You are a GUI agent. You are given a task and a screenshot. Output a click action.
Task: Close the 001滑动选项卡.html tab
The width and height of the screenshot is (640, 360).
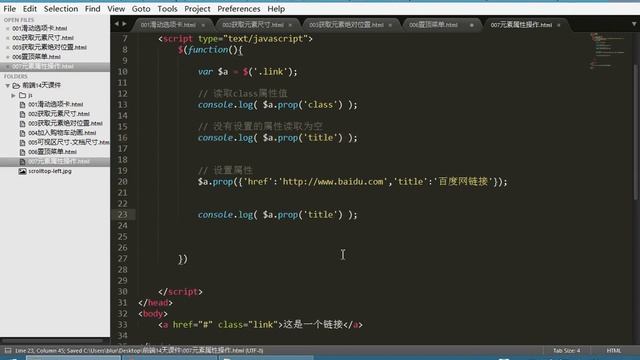pyautogui.click(x=203, y=25)
